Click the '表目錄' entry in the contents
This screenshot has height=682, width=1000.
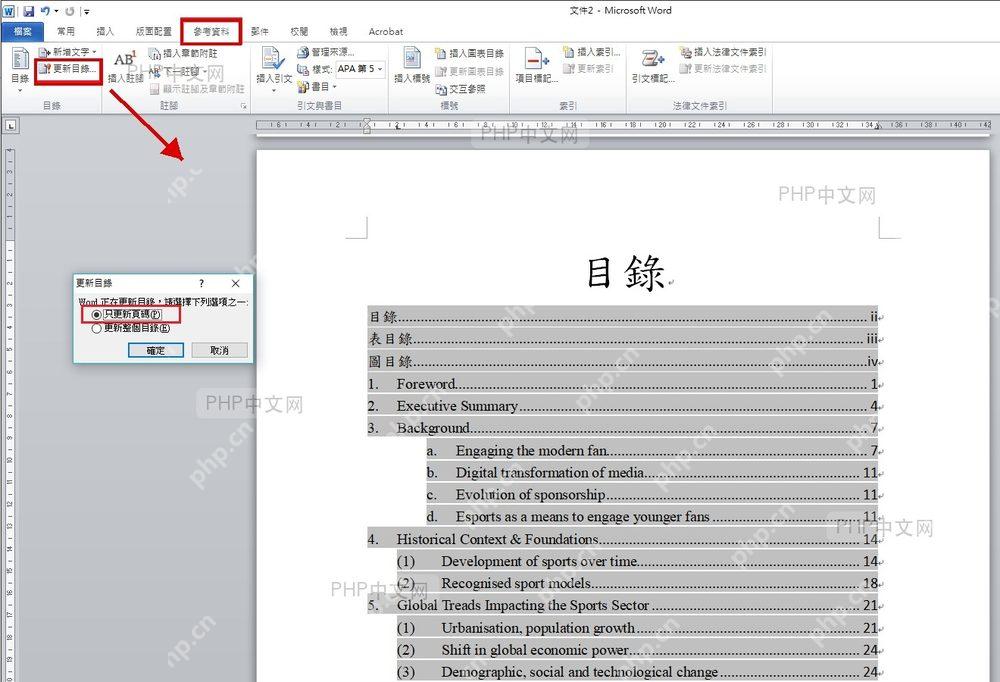[622, 339]
